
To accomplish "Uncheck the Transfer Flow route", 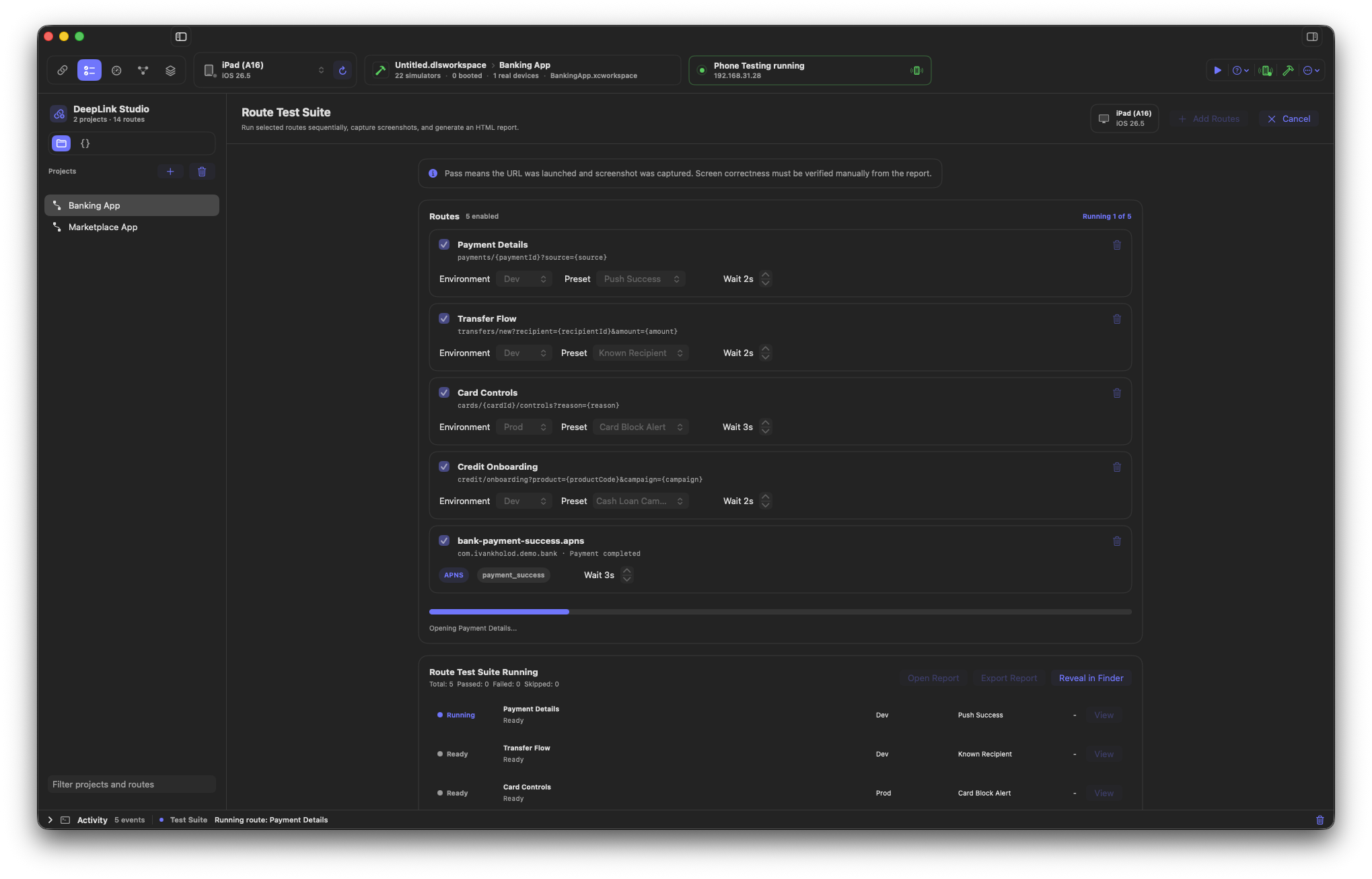I will click(444, 318).
